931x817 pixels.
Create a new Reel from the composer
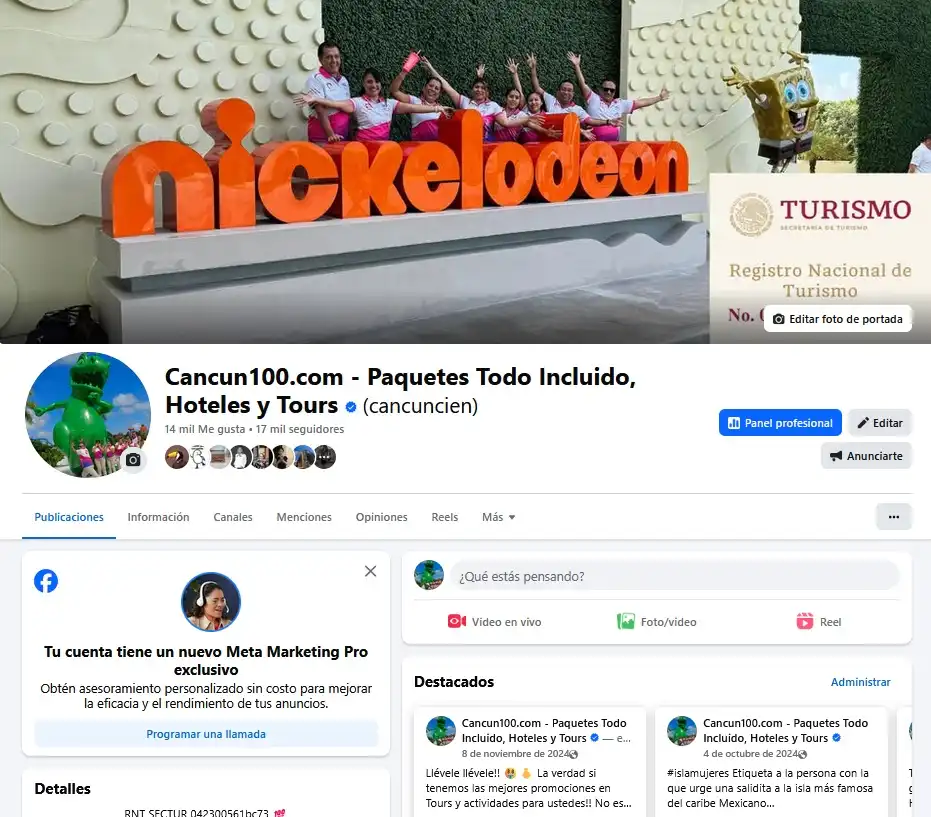coord(818,622)
